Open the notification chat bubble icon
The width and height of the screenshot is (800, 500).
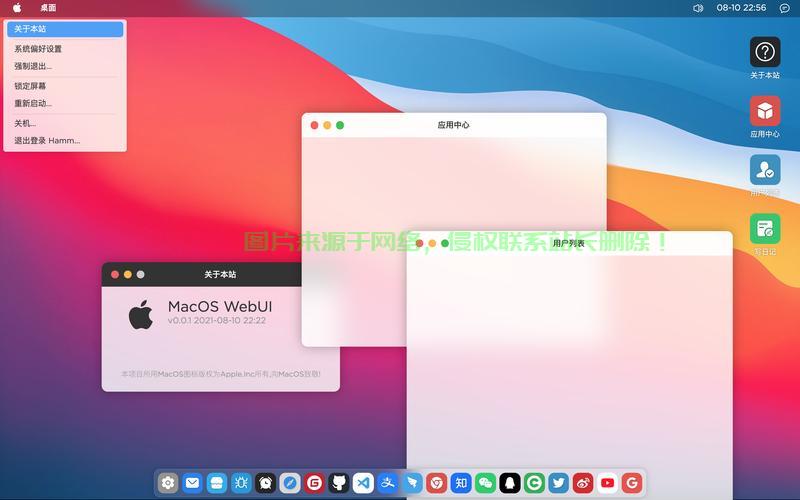(784, 8)
